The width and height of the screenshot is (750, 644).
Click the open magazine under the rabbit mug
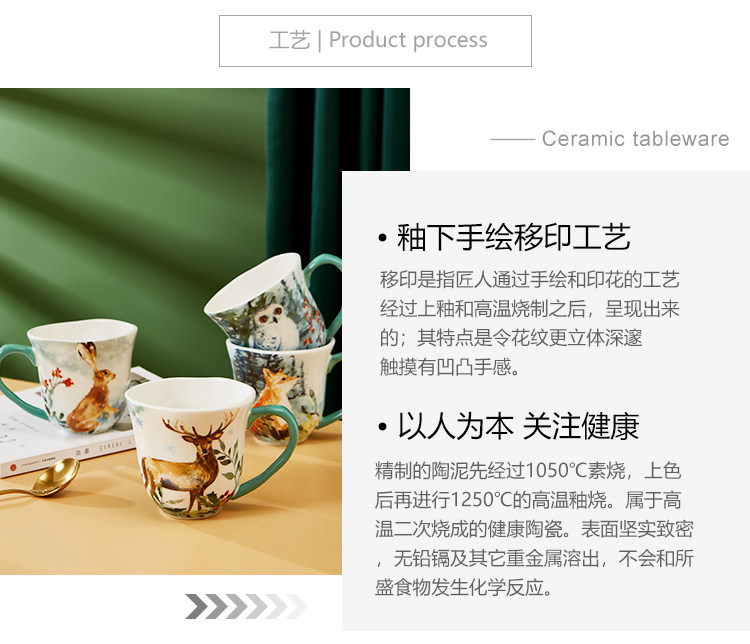coord(67,431)
